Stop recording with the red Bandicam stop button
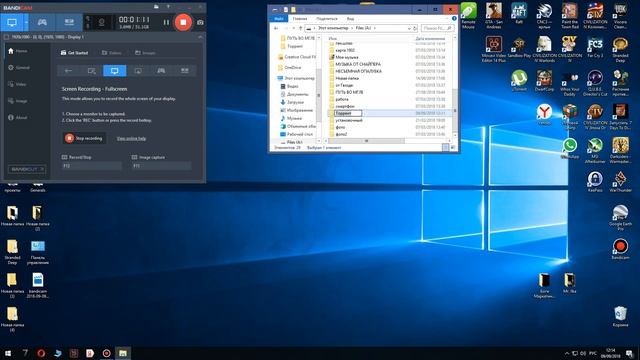Viewport: 640px width, 360px height. coord(183,22)
